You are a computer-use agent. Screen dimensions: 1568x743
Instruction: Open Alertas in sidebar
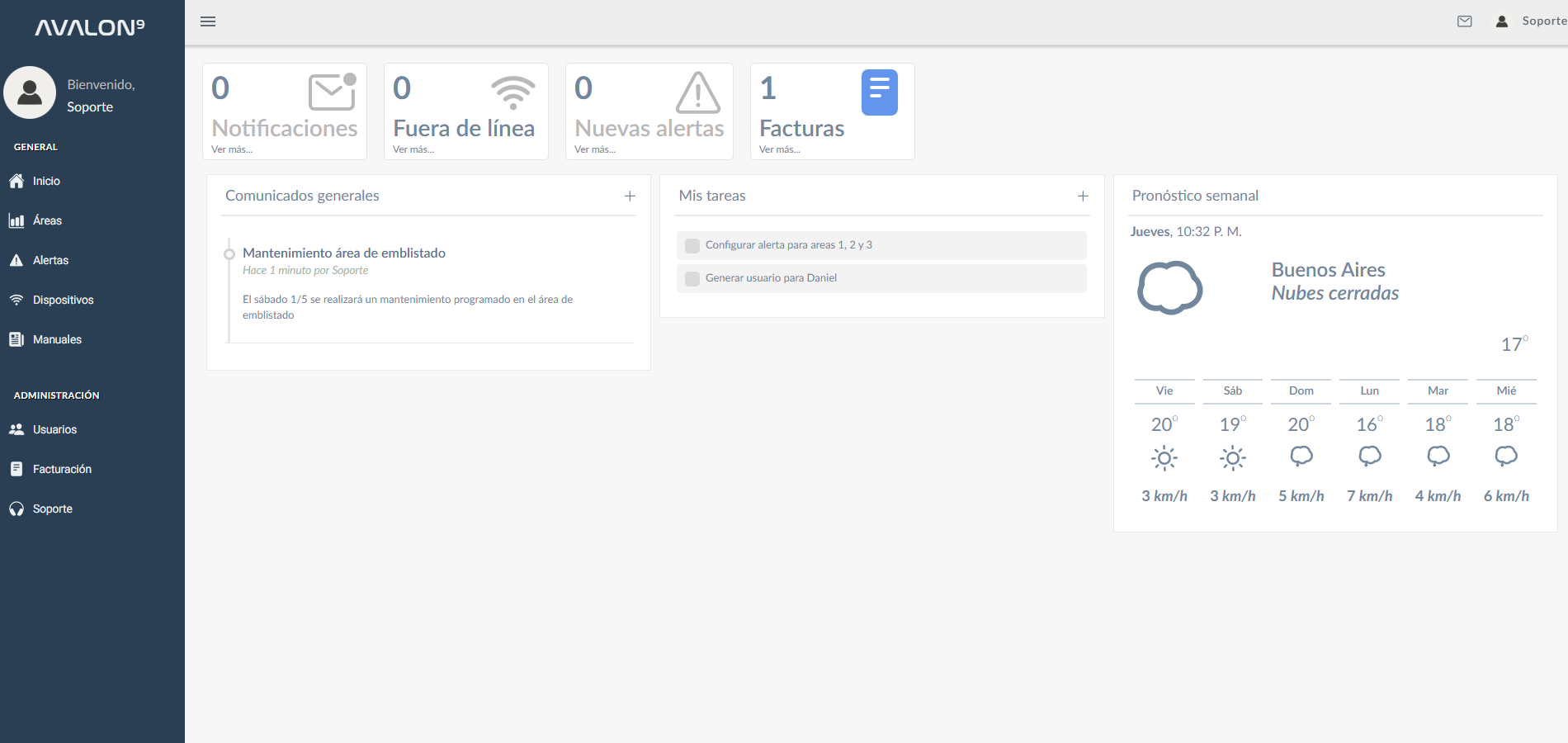tap(50, 260)
